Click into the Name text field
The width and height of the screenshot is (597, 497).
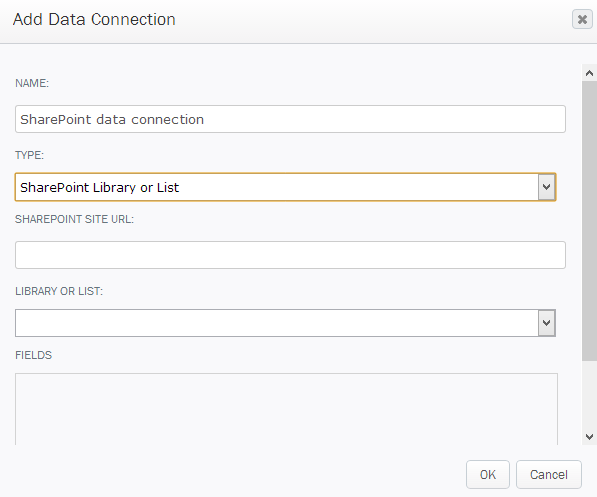(x=290, y=119)
